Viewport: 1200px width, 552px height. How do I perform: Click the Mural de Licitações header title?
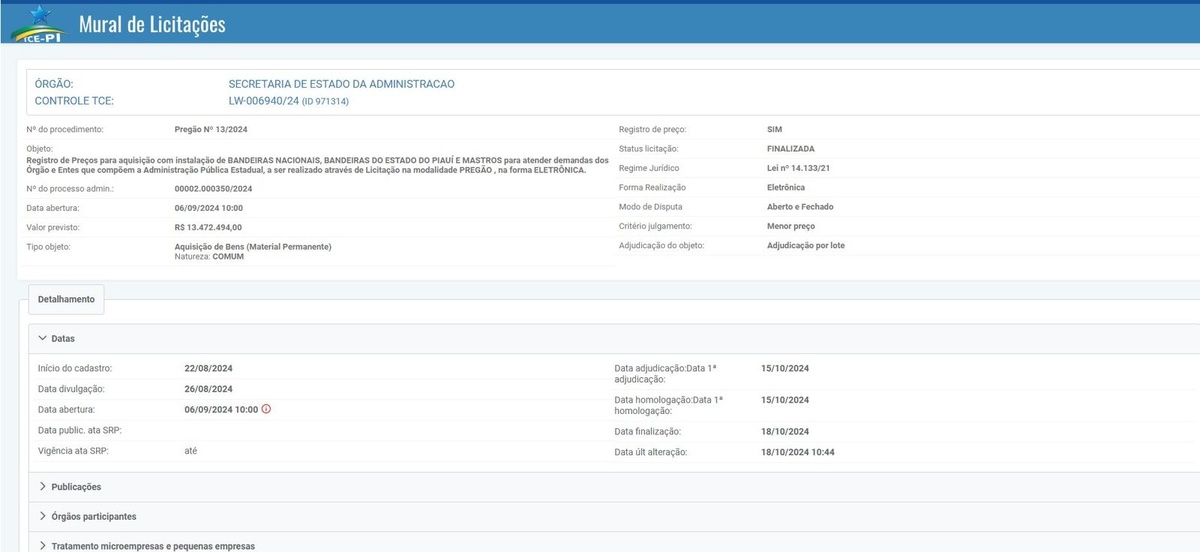click(x=152, y=25)
